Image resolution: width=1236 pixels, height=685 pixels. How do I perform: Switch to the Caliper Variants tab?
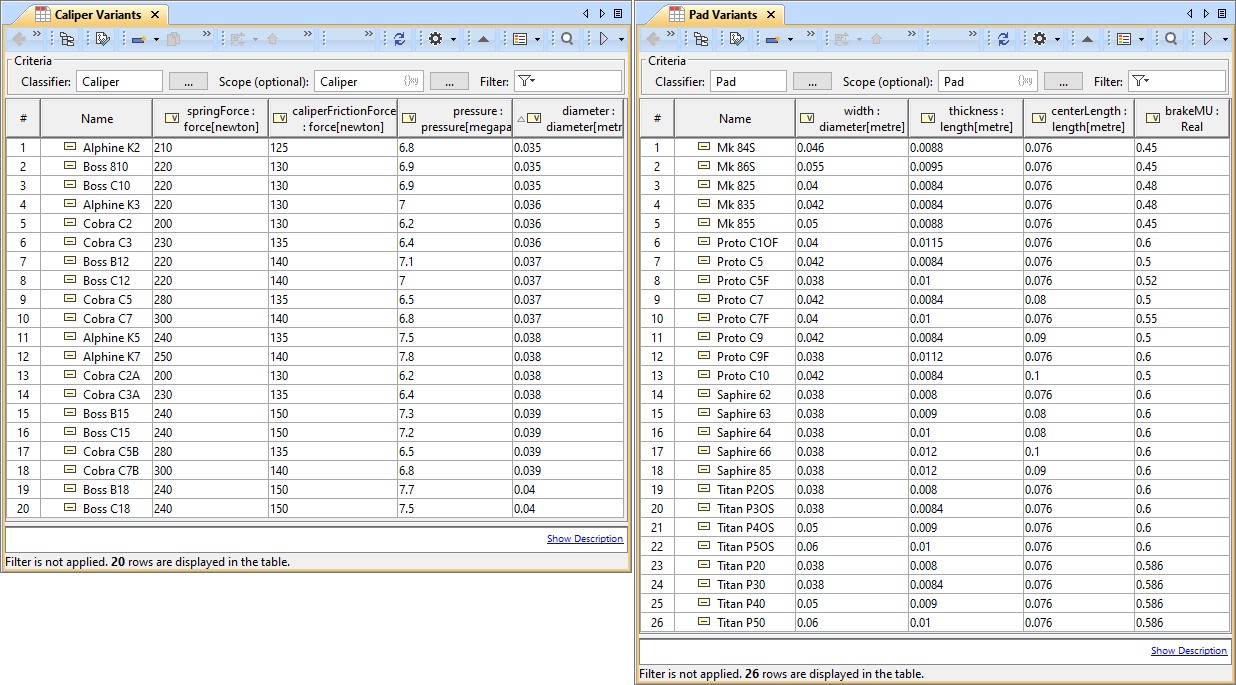[x=96, y=15]
